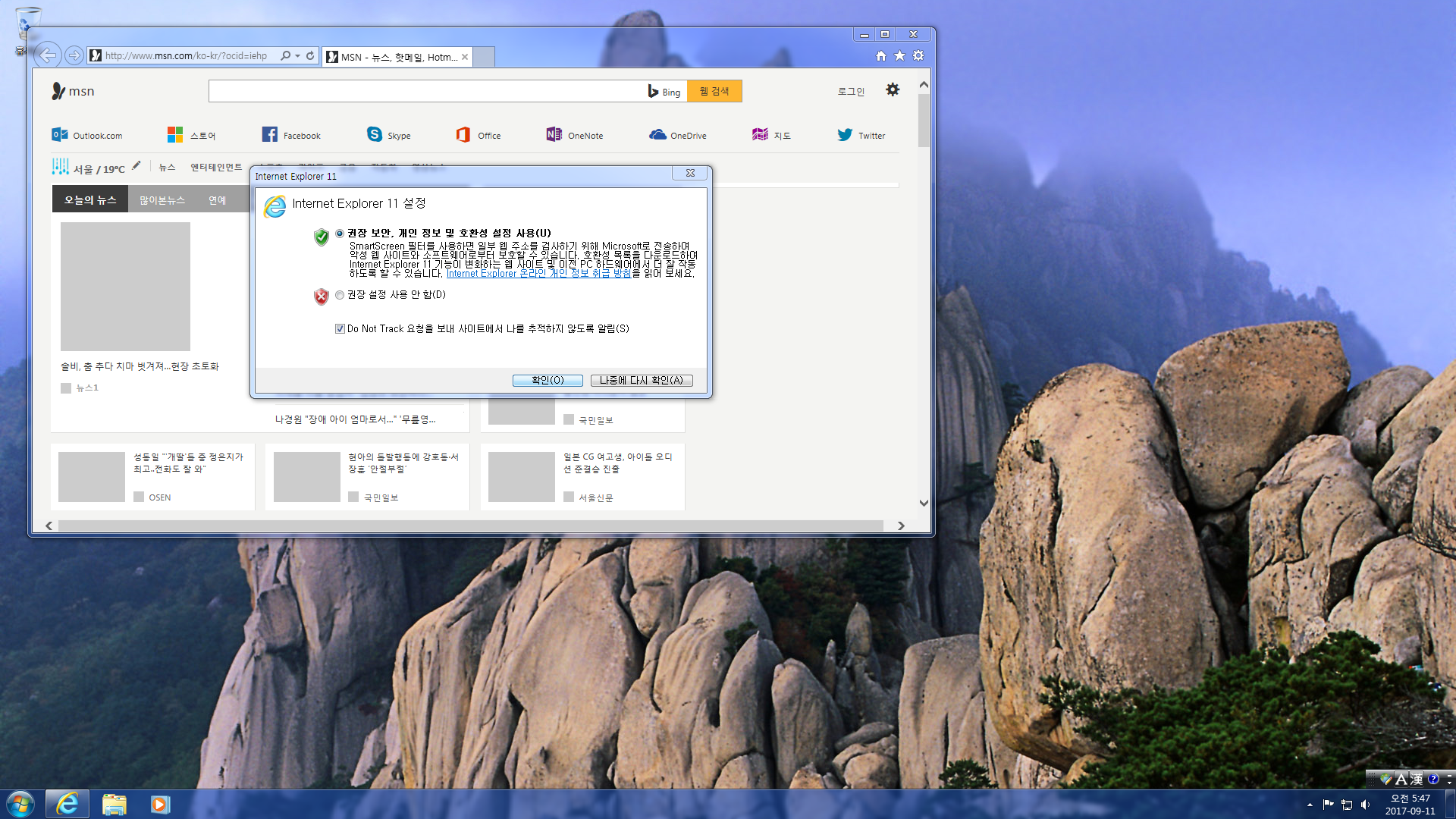Click the IE forward arrow button
Viewport: 1456px width, 819px height.
(74, 55)
